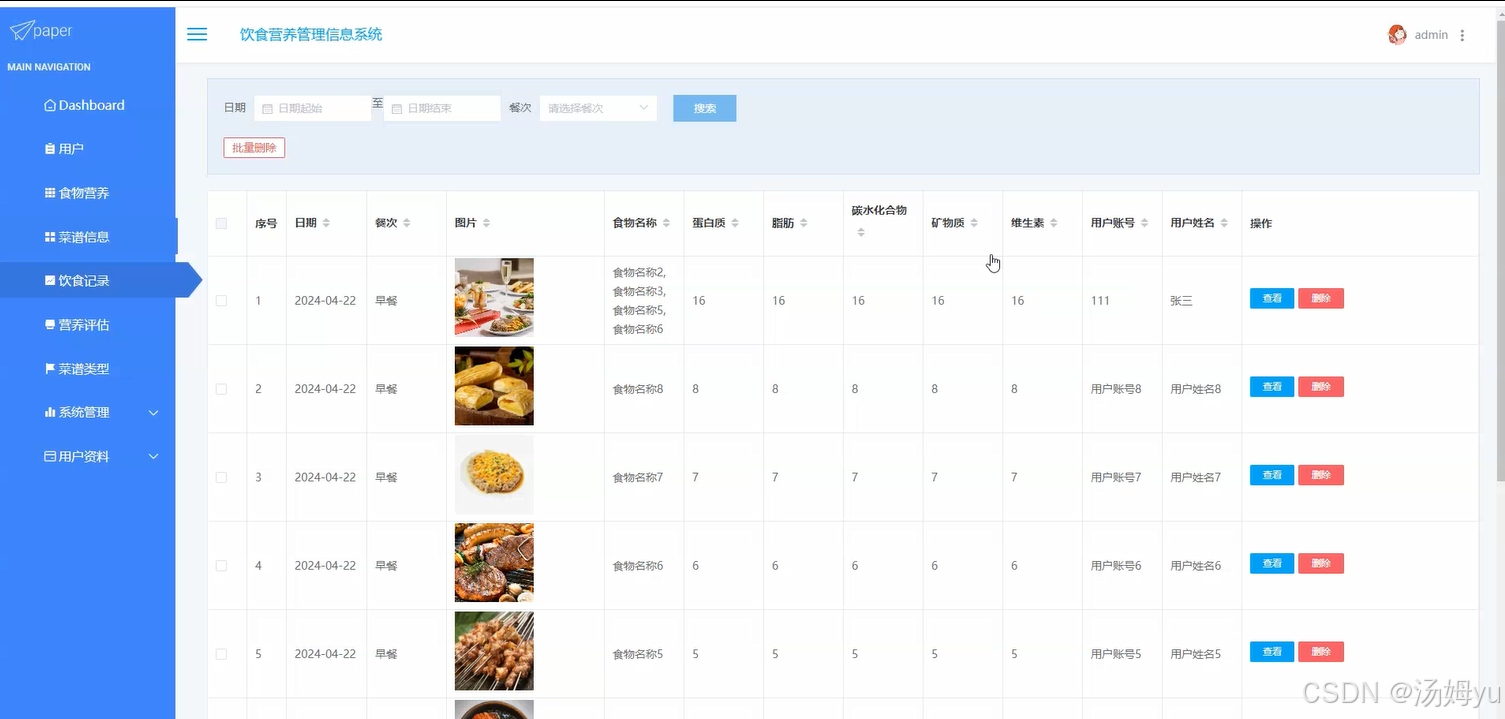
Task: Click the 用户账号7 cell
Action: 1116,477
